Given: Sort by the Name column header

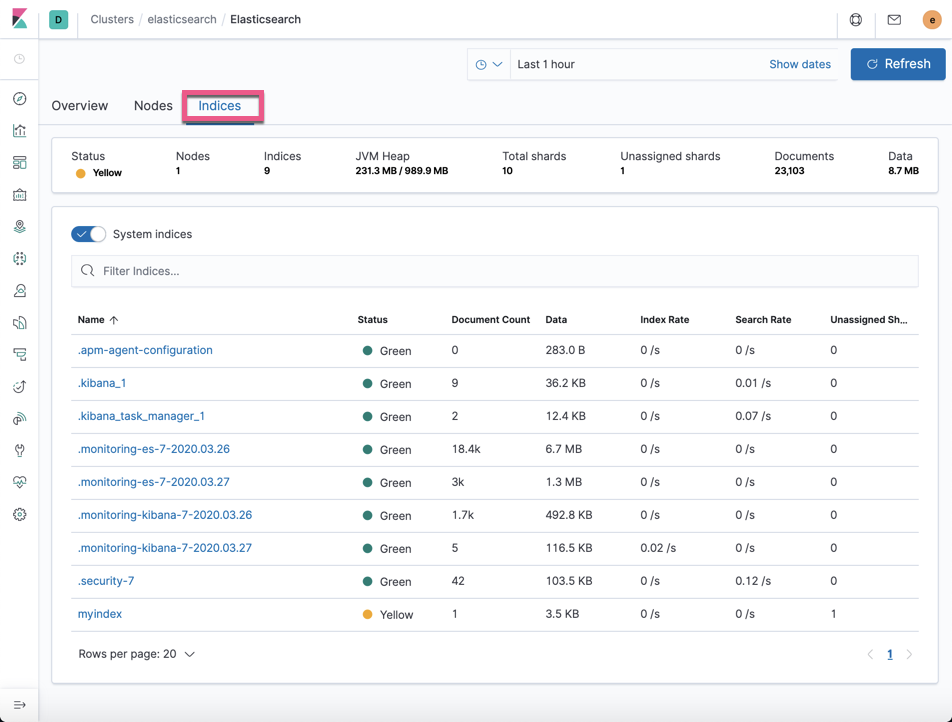Looking at the screenshot, I should click(97, 319).
